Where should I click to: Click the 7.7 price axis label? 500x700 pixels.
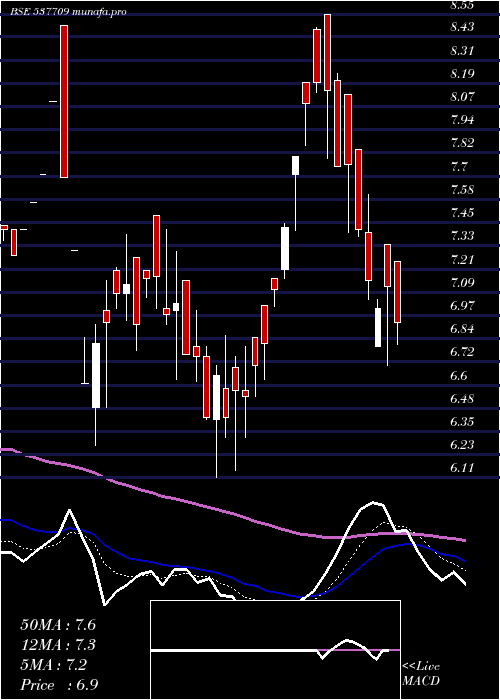(x=459, y=167)
